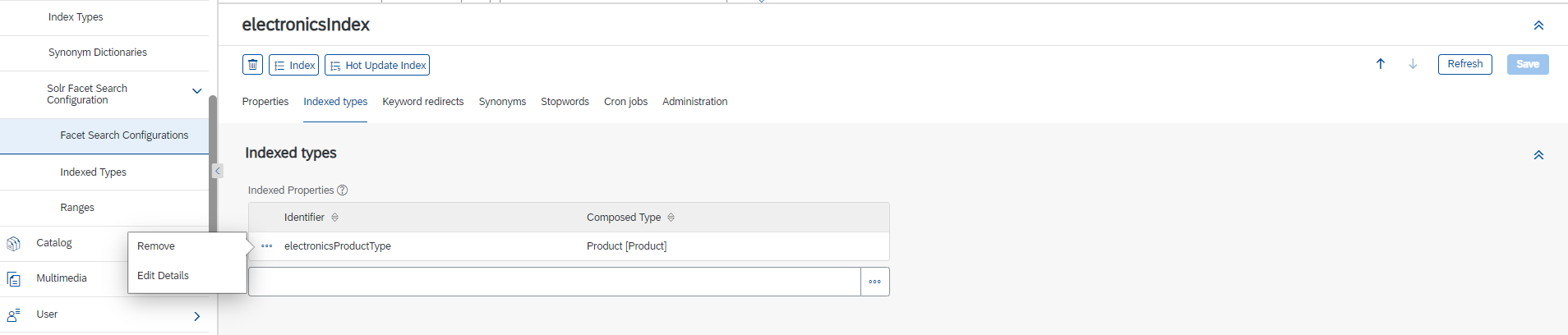1568x335 pixels.
Task: Click the User sidebar icon
Action: [13, 315]
